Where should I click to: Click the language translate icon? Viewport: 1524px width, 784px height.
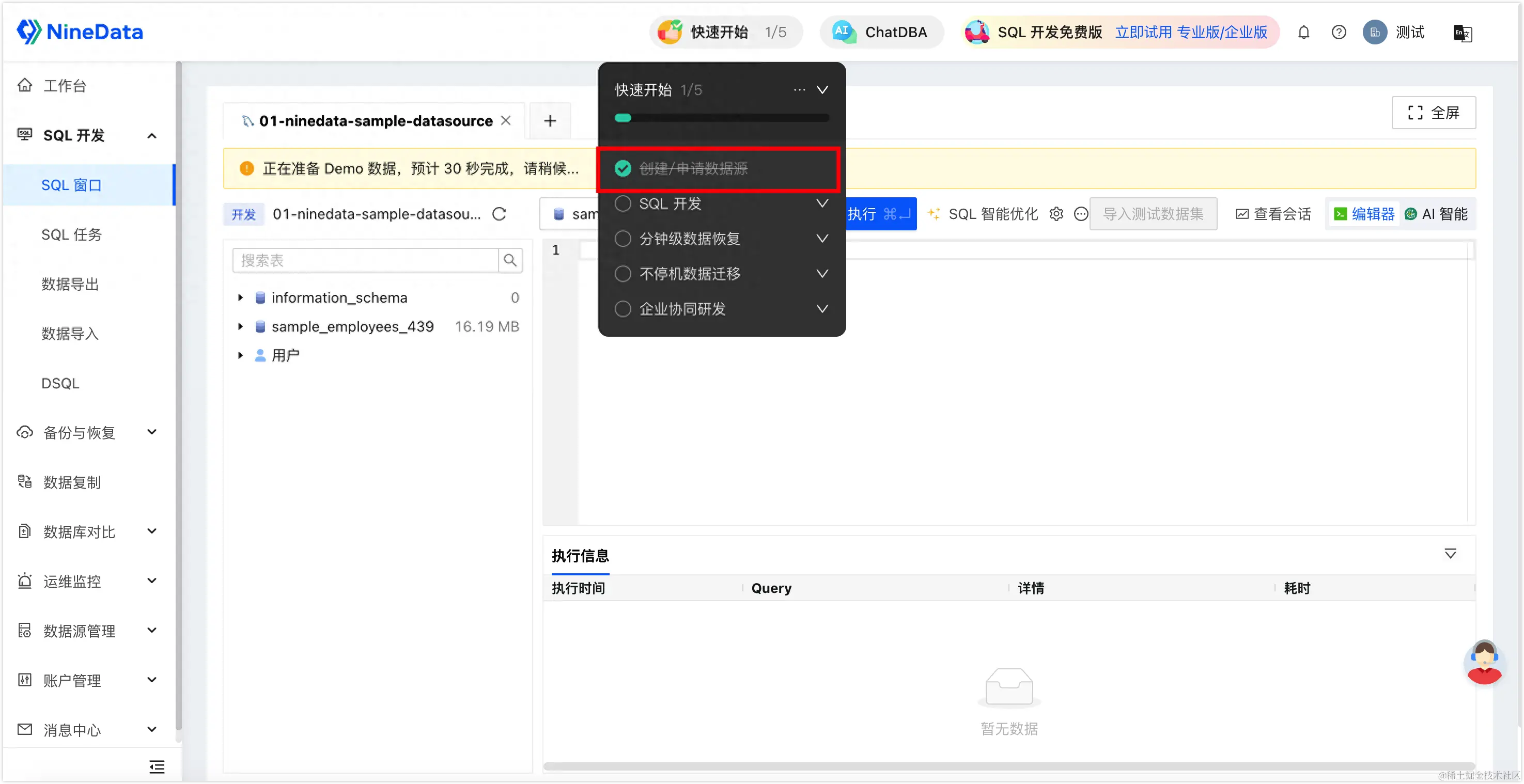coord(1462,33)
